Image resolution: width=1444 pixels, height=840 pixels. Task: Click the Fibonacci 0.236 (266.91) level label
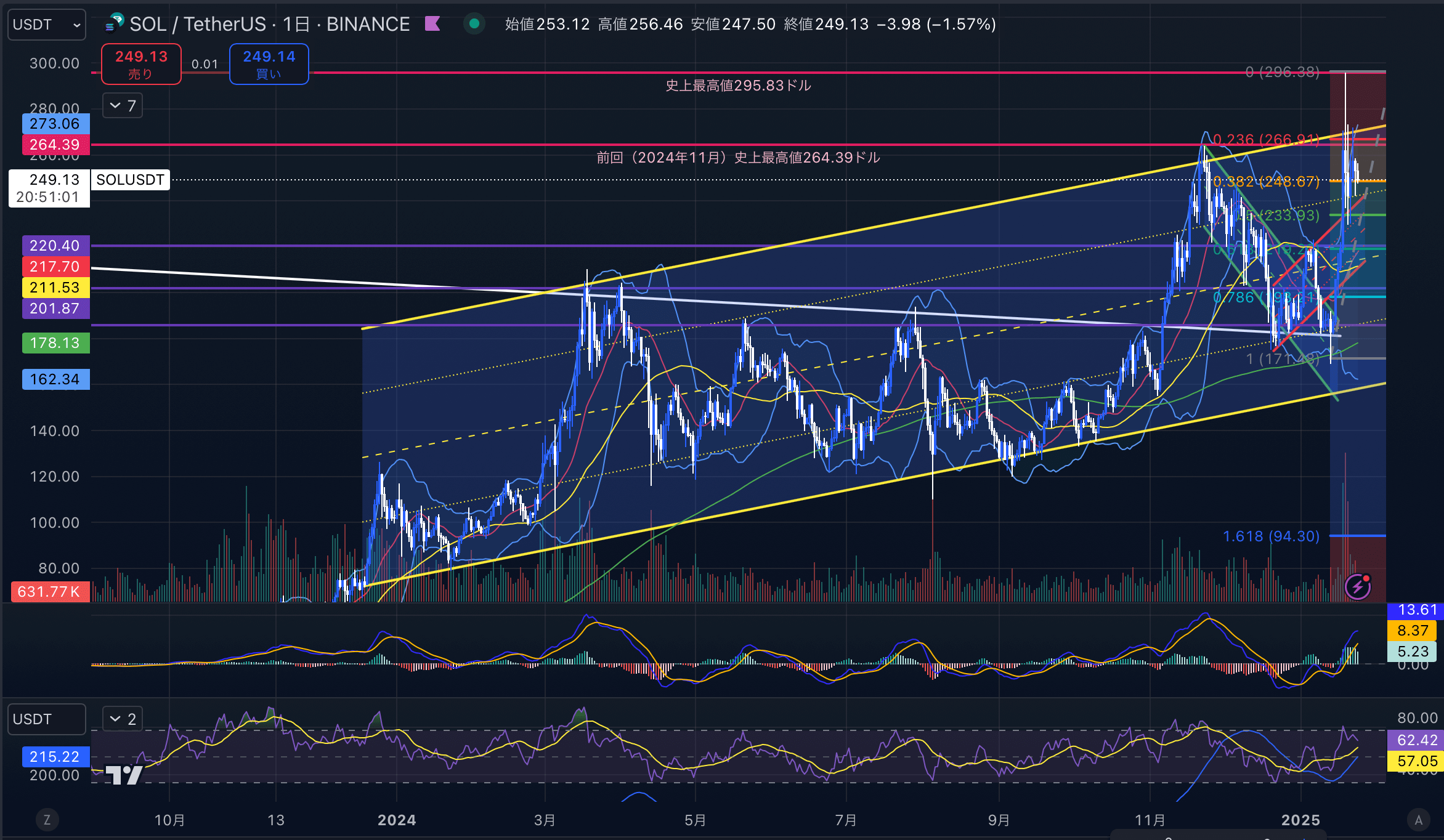(x=1265, y=140)
